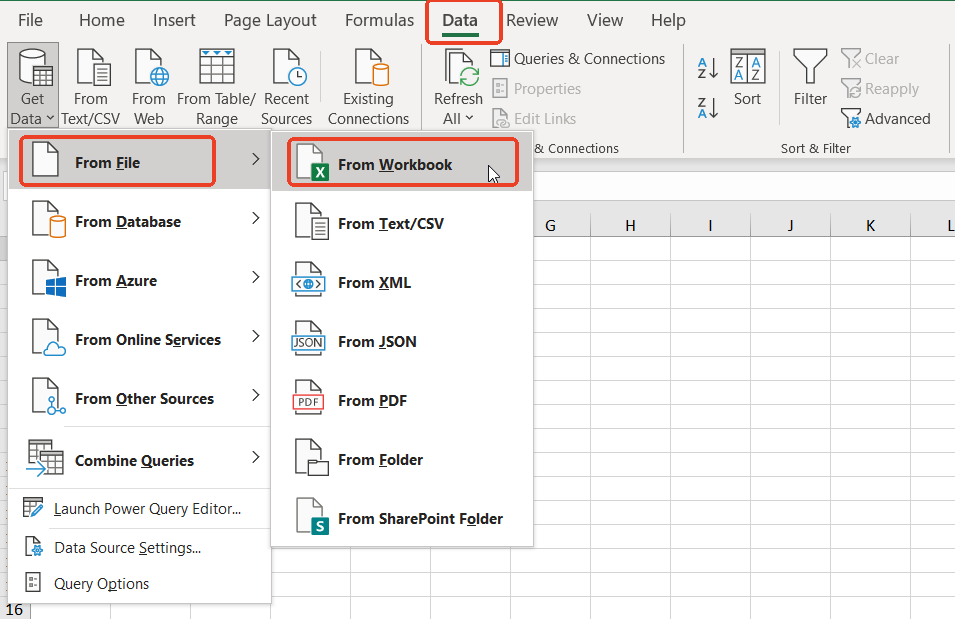Click Clear filter button
The height and width of the screenshot is (619, 955).
tap(870, 58)
